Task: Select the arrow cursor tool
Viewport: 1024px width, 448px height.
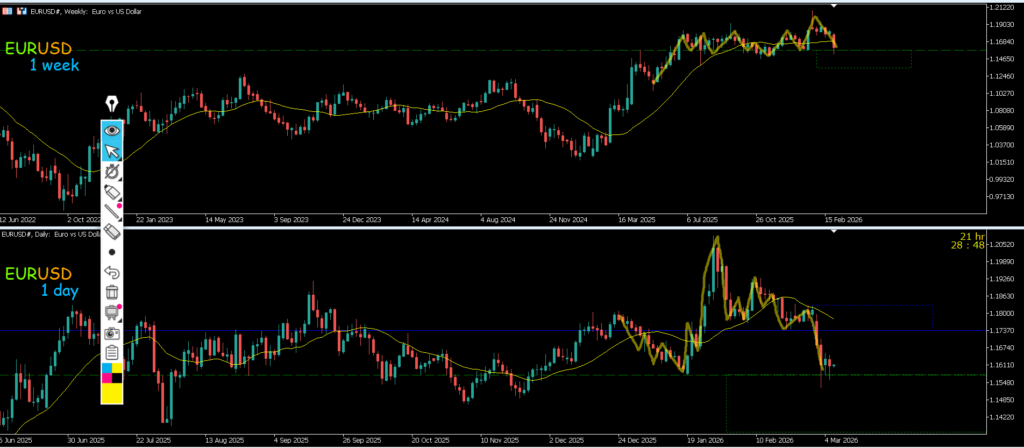Action: point(112,150)
